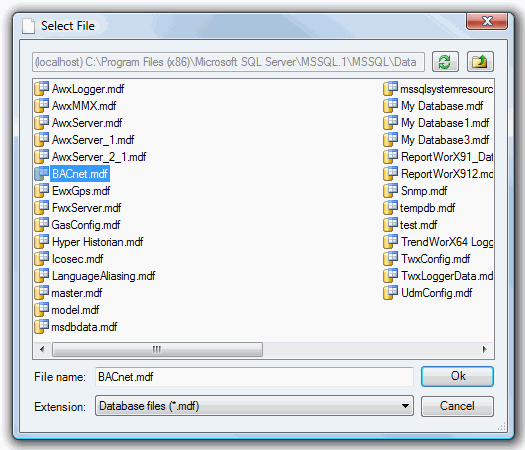Select My Database.mdf in the file list
Viewport: 525px width, 450px height.
[442, 106]
